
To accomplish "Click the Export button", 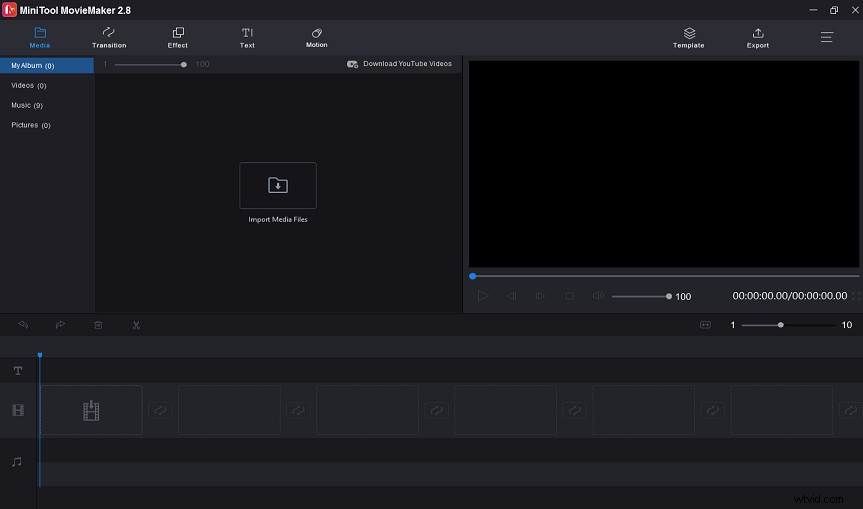I will 758,37.
